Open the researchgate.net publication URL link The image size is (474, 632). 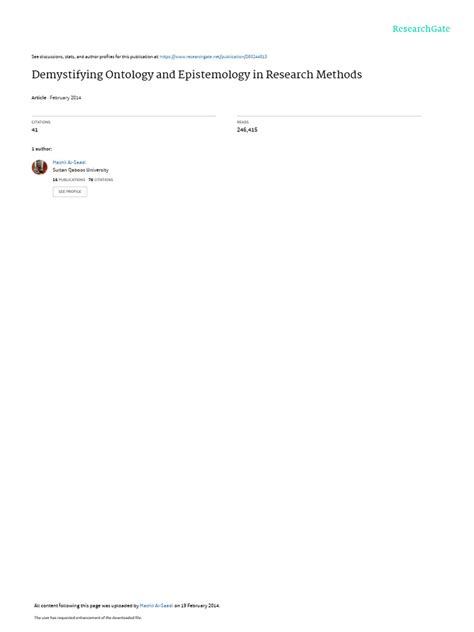[213, 57]
